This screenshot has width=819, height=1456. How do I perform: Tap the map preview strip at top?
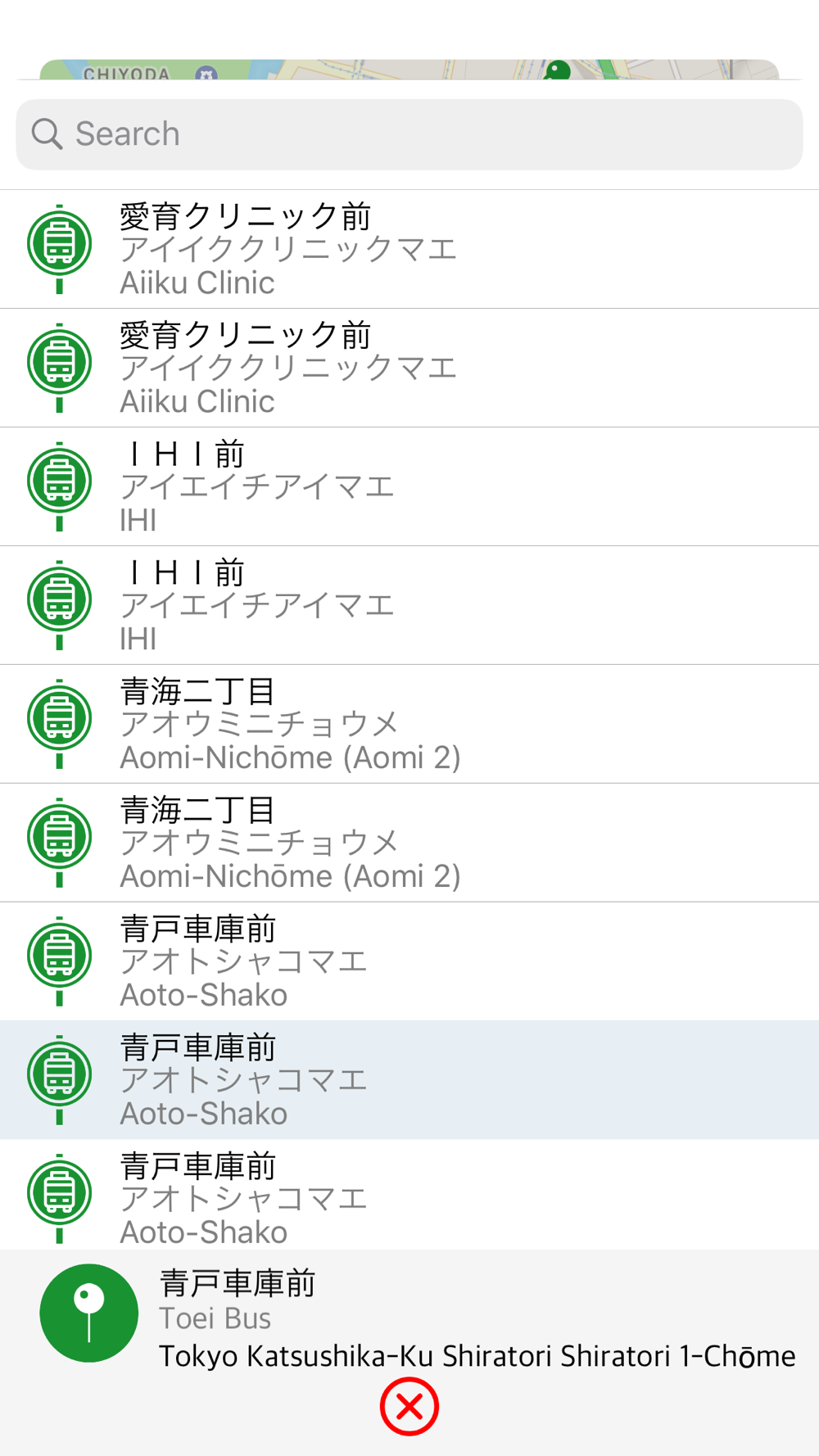pos(409,69)
